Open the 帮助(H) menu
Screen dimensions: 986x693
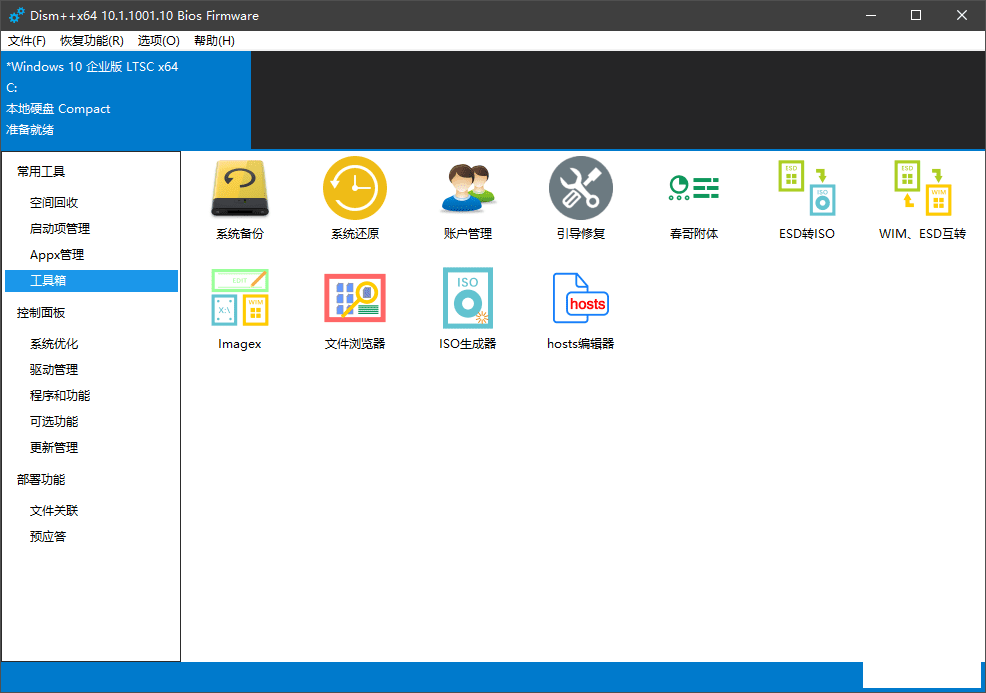(x=214, y=41)
